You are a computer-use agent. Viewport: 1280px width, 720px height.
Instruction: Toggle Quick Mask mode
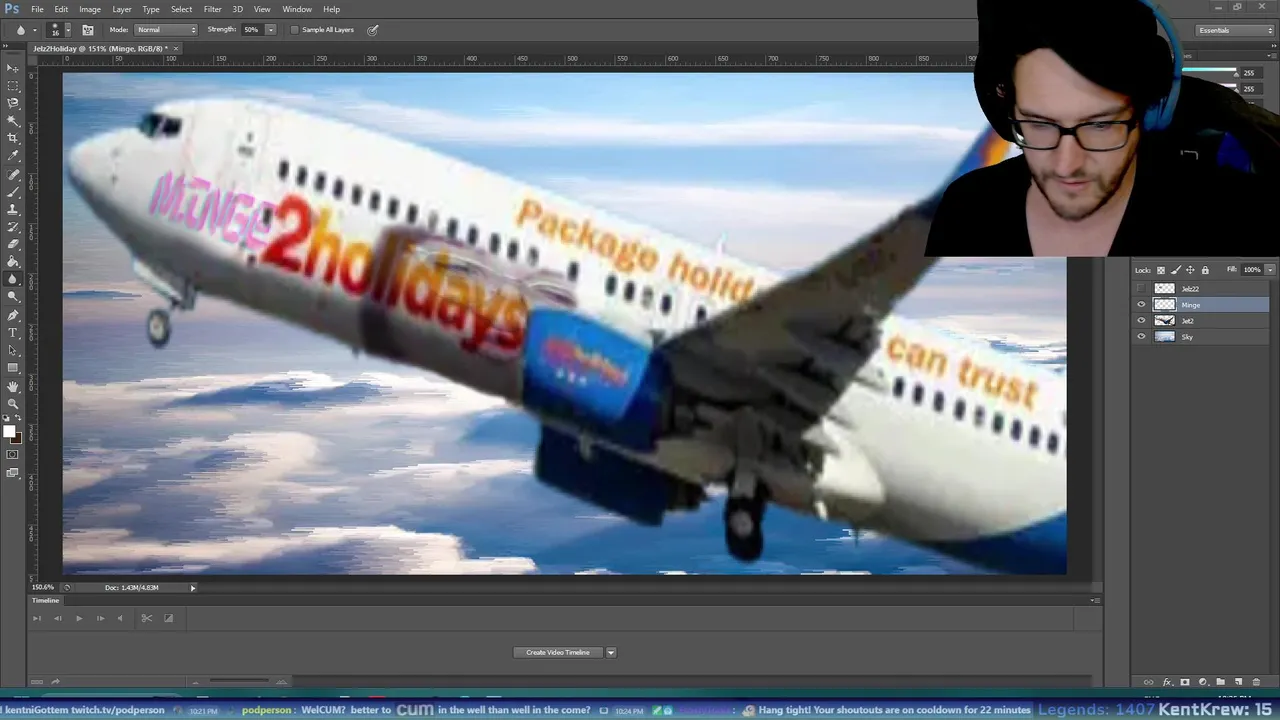coord(13,455)
